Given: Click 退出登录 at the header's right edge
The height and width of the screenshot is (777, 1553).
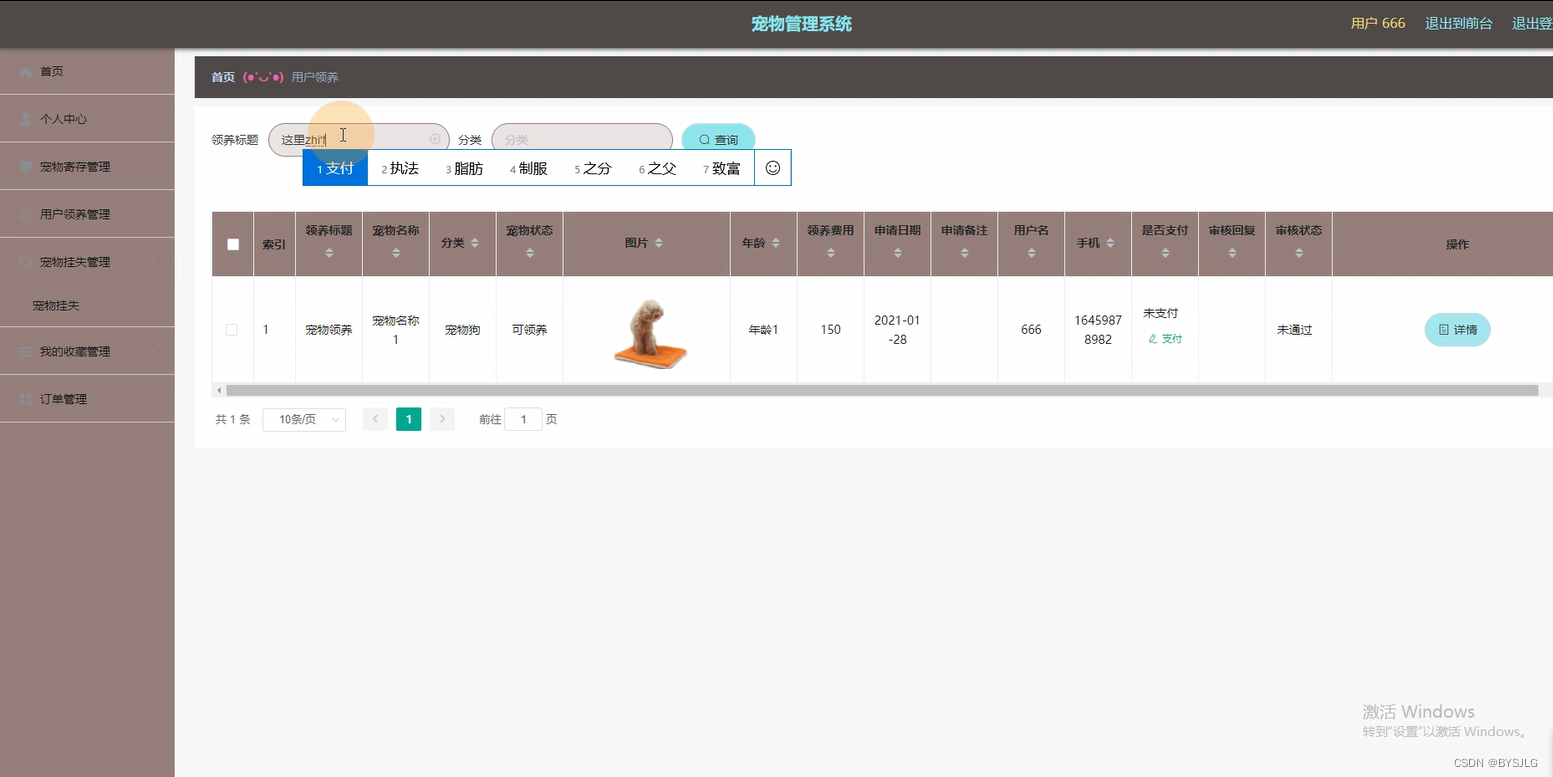Looking at the screenshot, I should pos(1532,23).
